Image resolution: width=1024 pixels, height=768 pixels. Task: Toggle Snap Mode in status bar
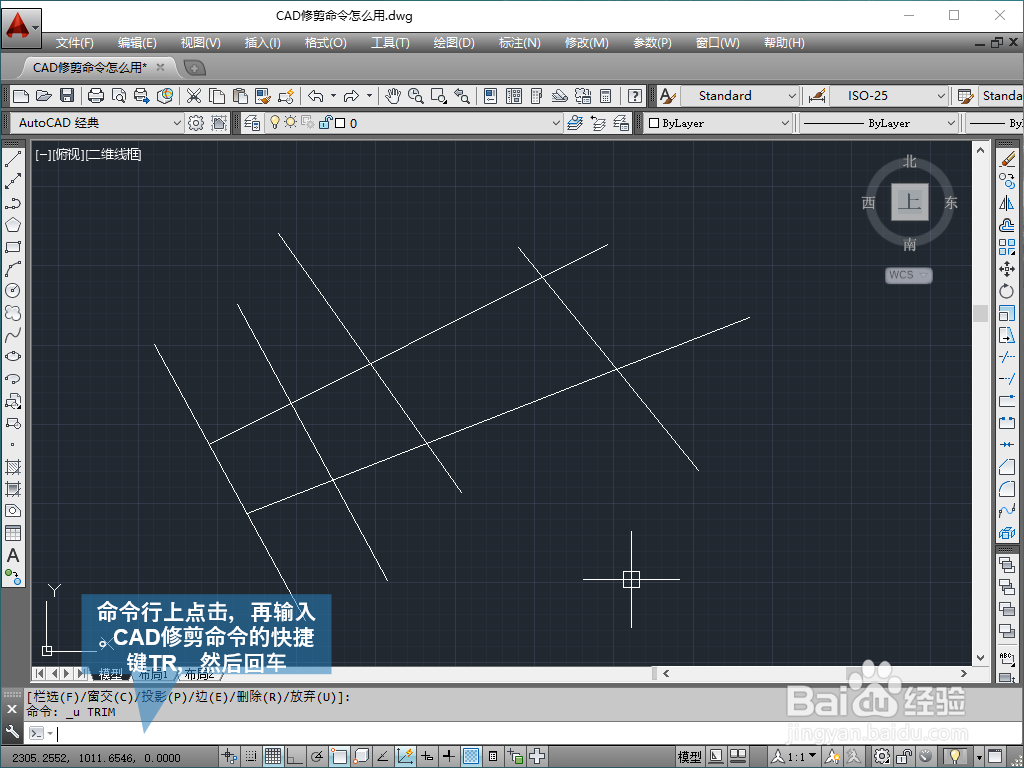(x=250, y=756)
